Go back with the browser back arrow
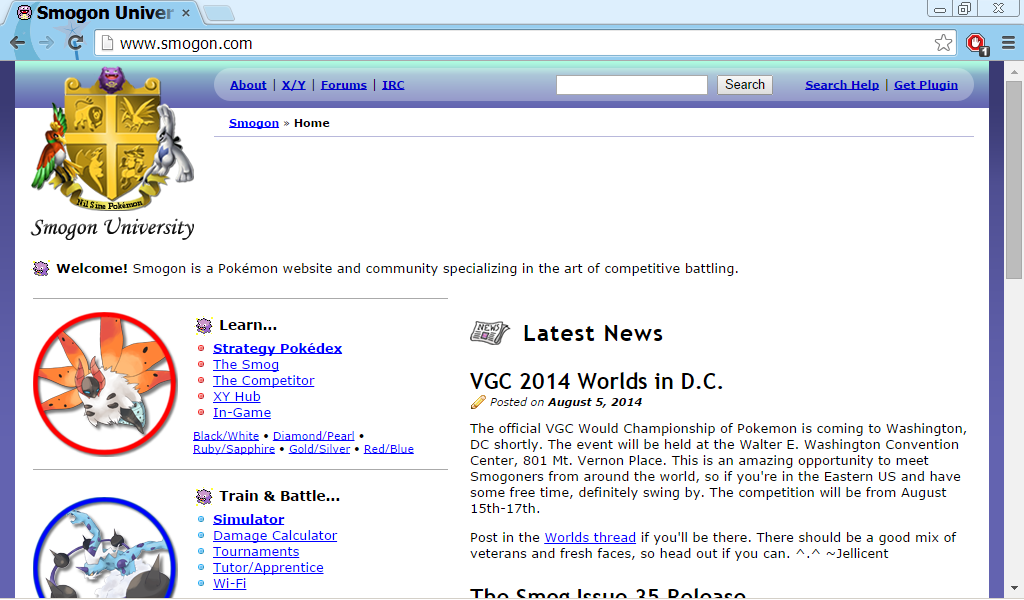 [18, 43]
